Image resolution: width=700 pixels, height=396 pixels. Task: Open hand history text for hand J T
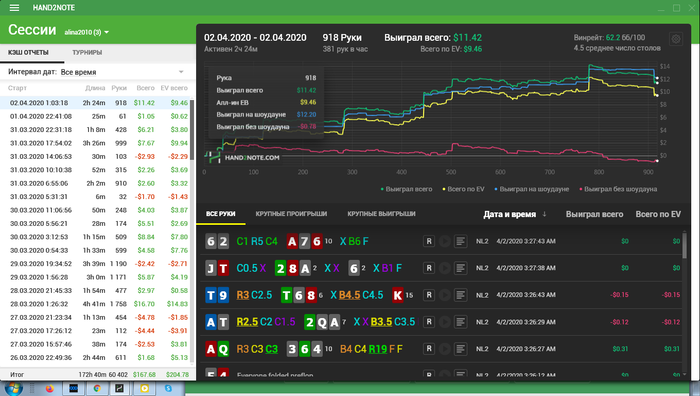pos(460,268)
